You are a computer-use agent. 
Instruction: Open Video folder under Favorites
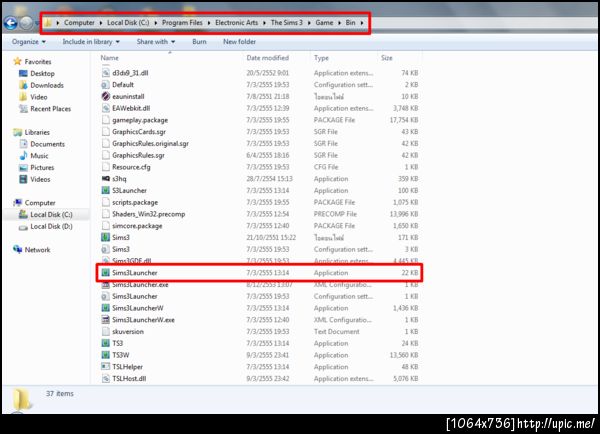click(x=39, y=97)
